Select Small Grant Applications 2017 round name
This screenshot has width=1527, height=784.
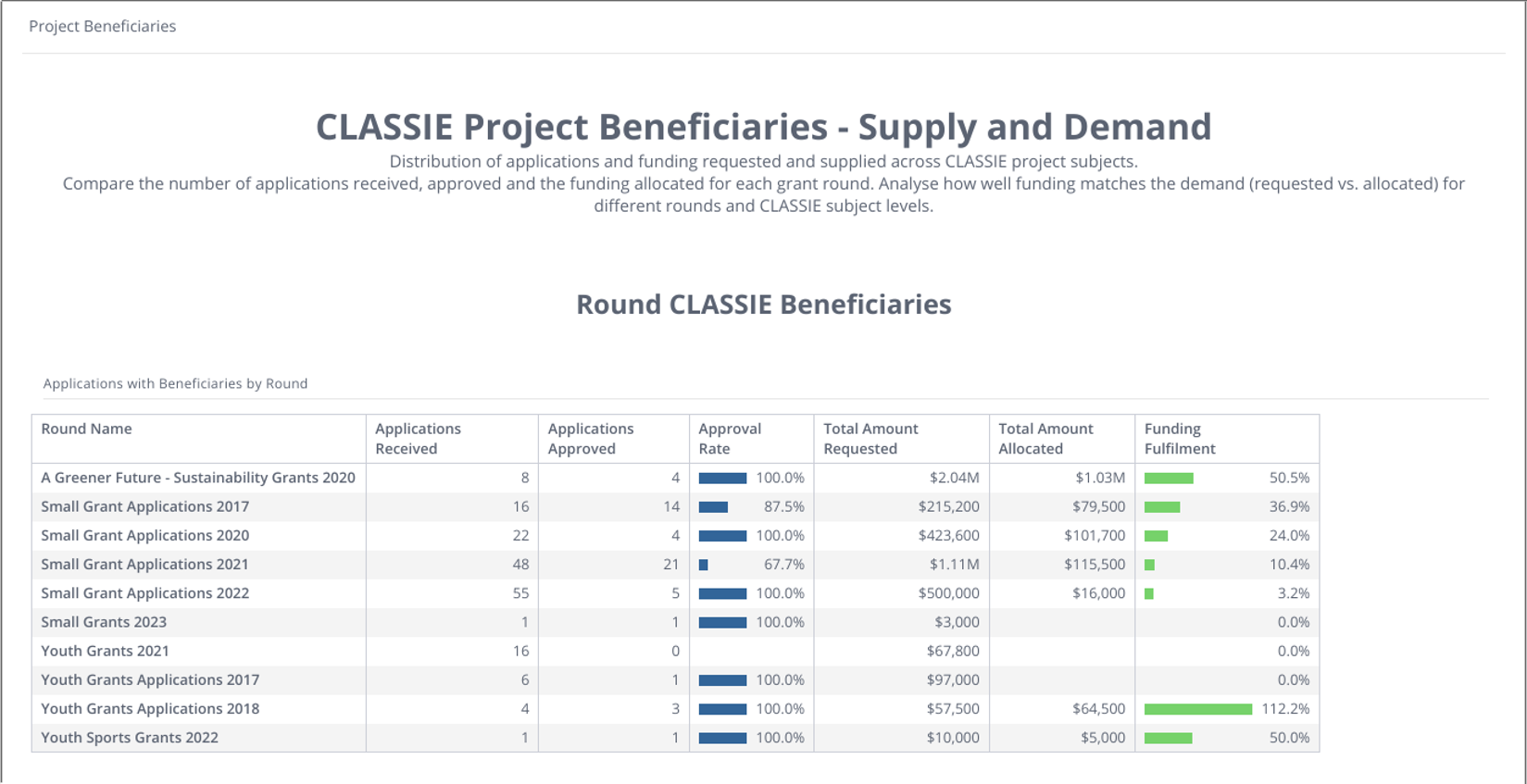(x=144, y=506)
